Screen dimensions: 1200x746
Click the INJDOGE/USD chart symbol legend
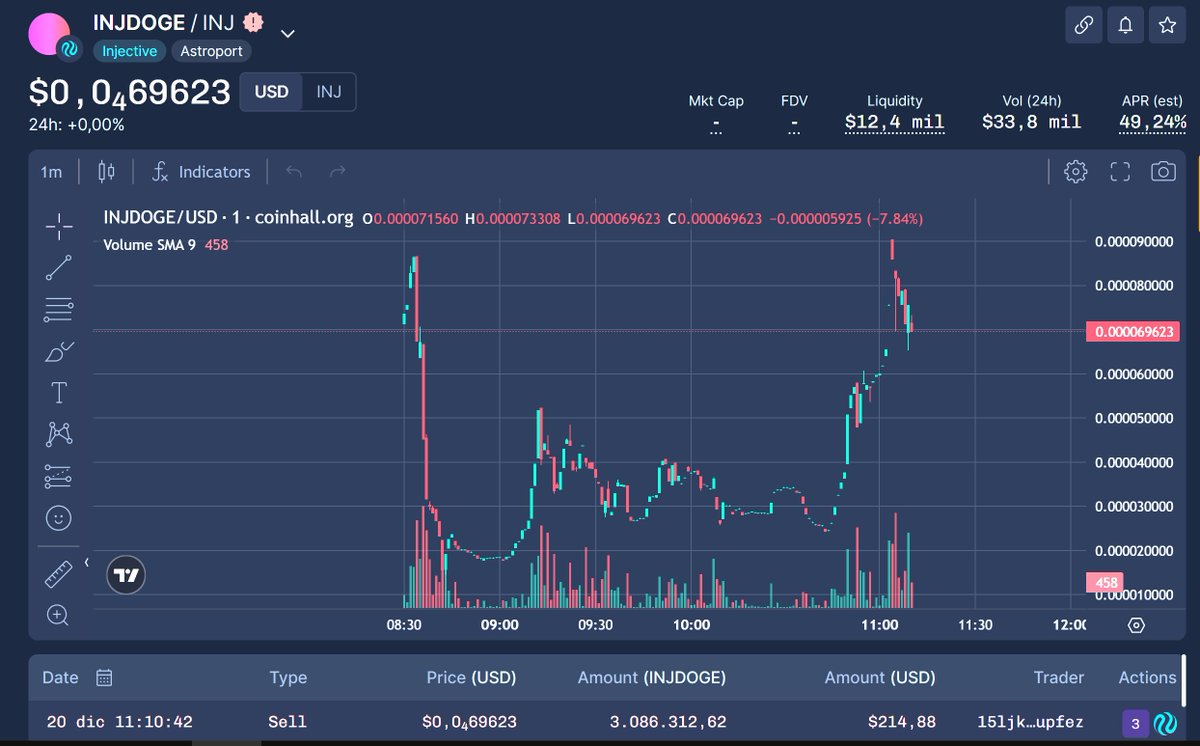tap(228, 217)
